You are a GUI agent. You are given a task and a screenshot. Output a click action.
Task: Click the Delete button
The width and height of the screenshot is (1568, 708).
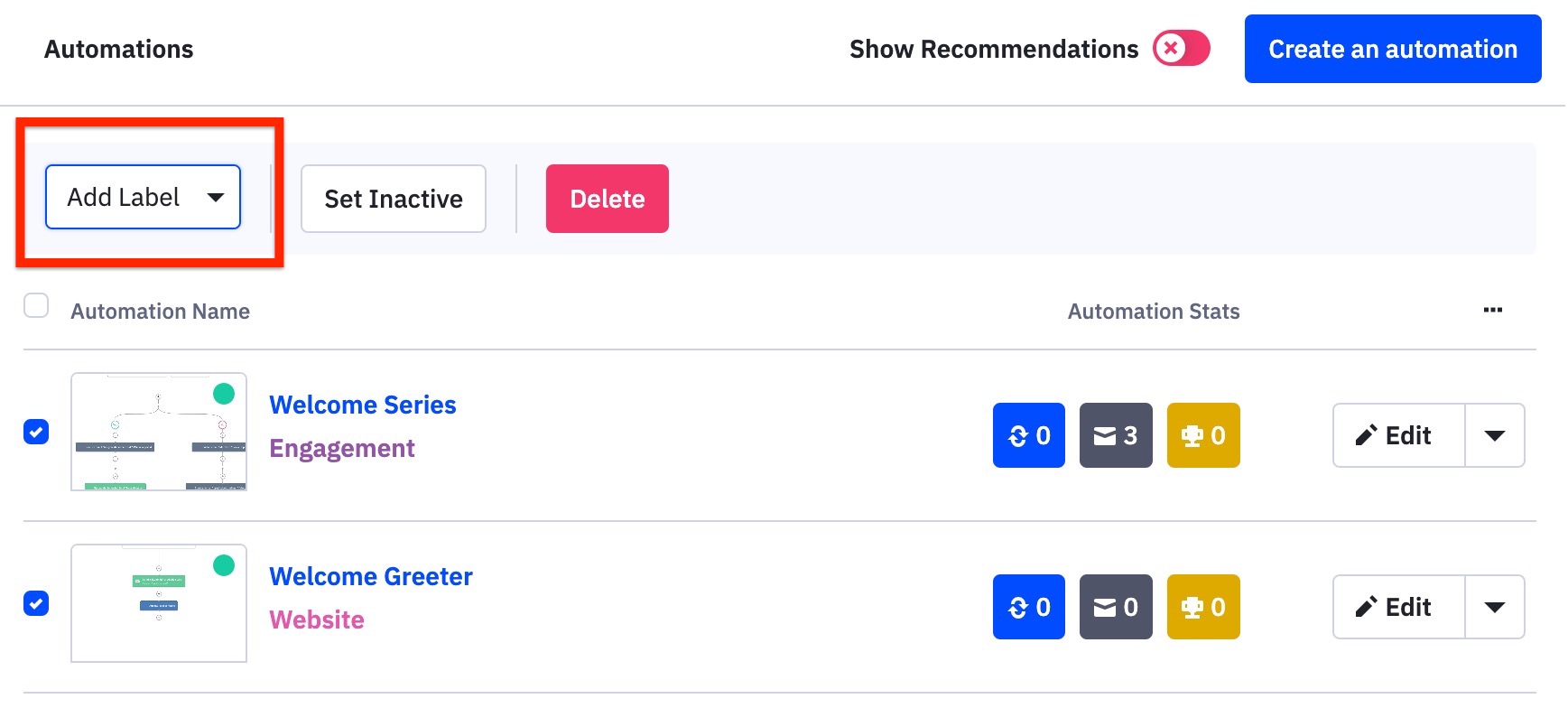(607, 199)
